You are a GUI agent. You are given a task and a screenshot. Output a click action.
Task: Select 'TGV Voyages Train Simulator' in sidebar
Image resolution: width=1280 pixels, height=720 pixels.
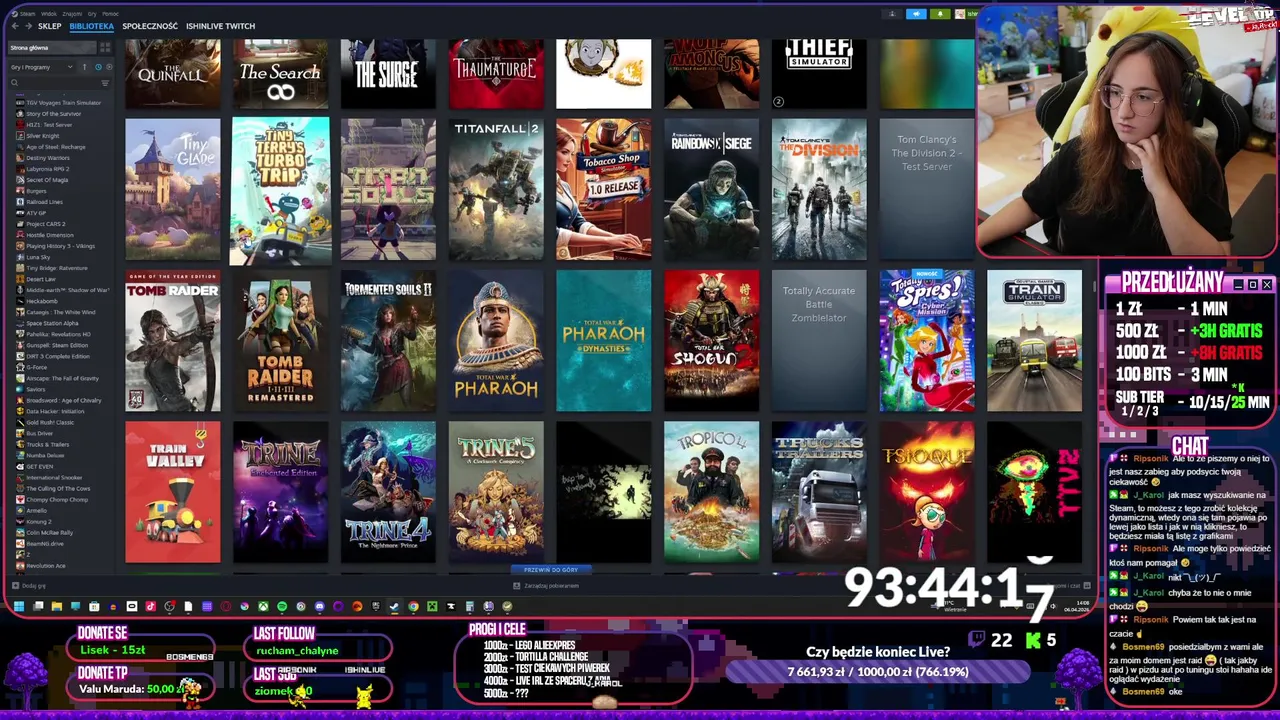tap(63, 103)
